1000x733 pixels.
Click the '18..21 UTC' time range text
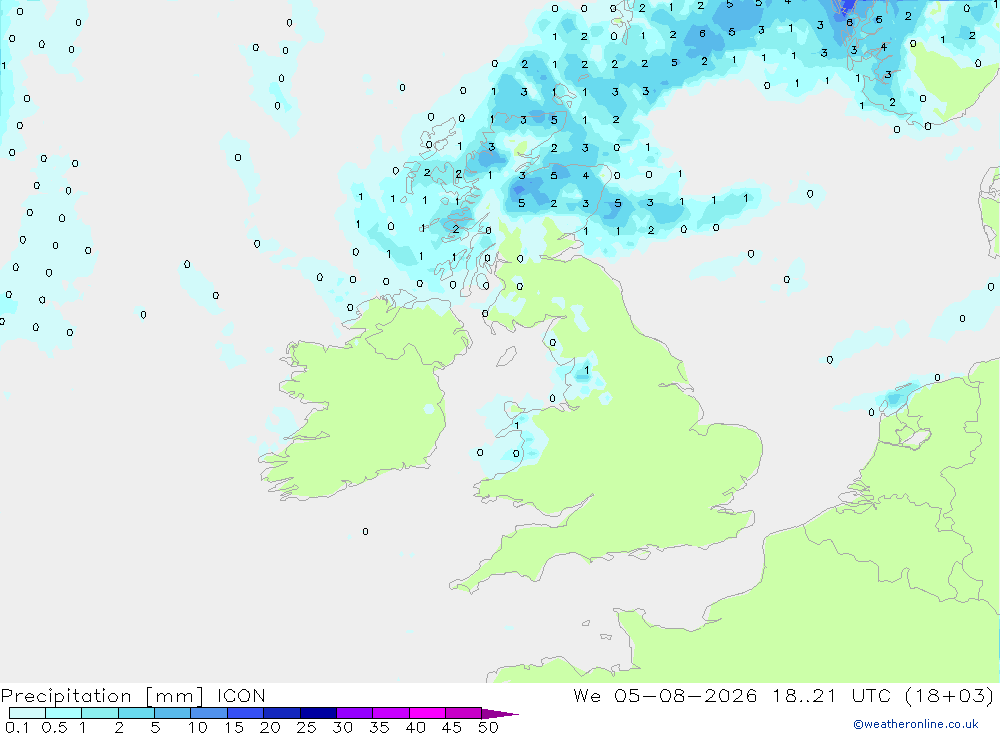tap(832, 695)
